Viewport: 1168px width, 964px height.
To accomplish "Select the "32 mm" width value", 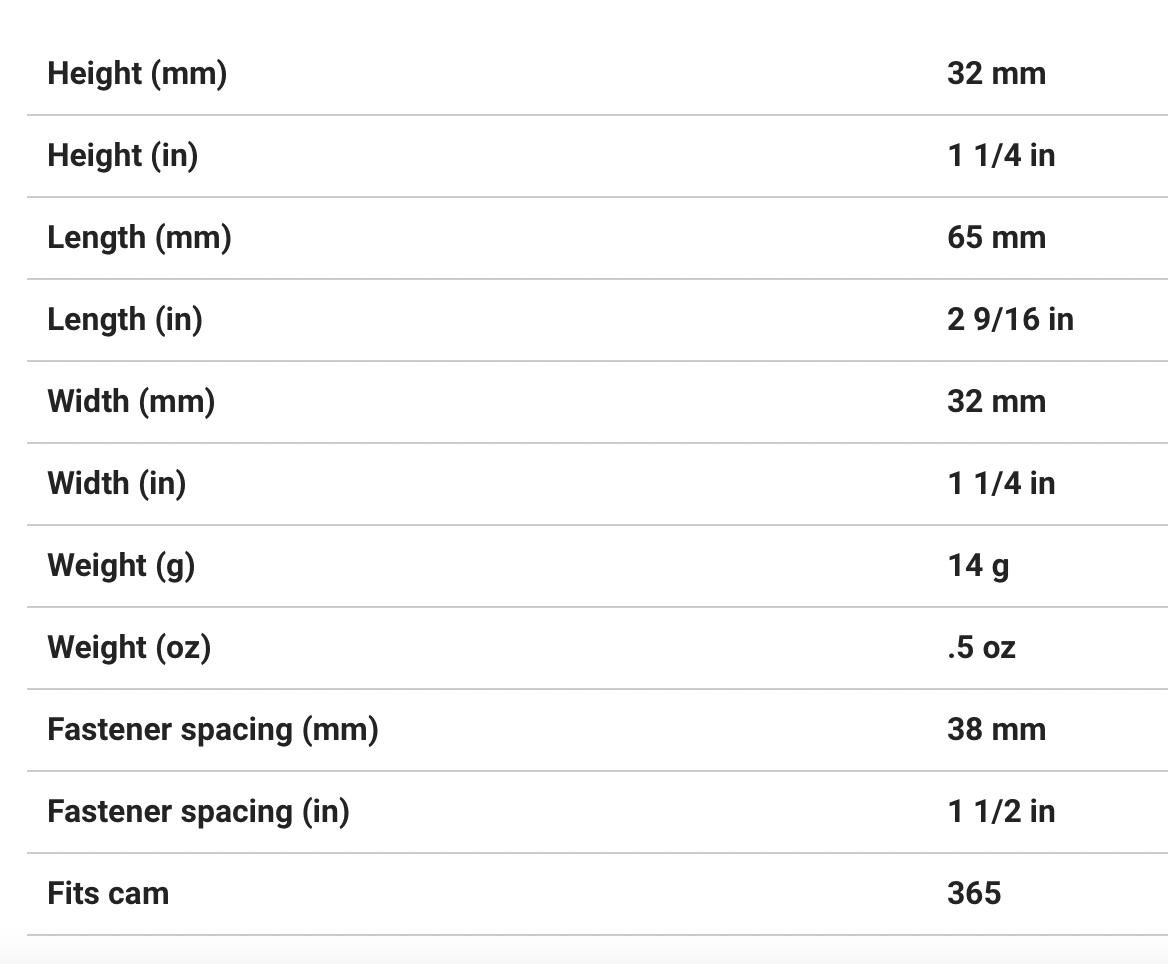I will (x=996, y=402).
